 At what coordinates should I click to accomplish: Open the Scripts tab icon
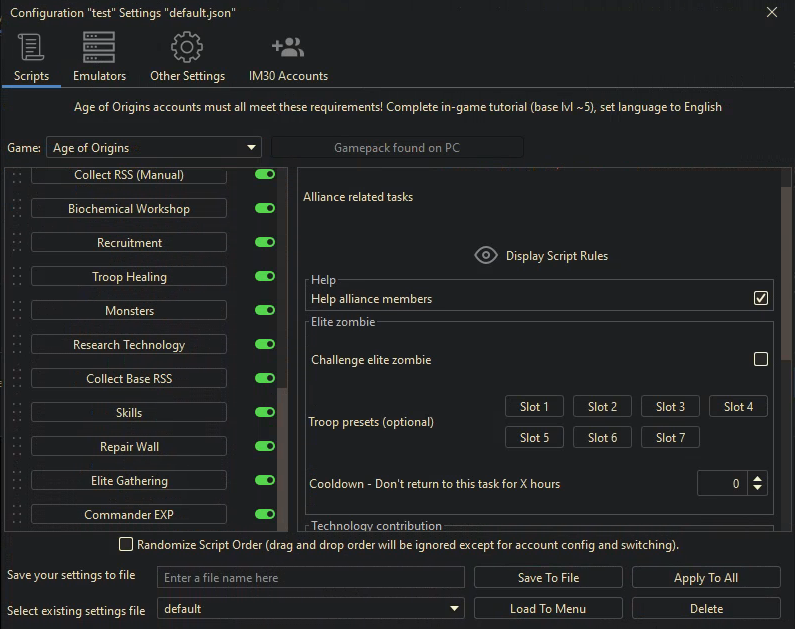[x=31, y=48]
